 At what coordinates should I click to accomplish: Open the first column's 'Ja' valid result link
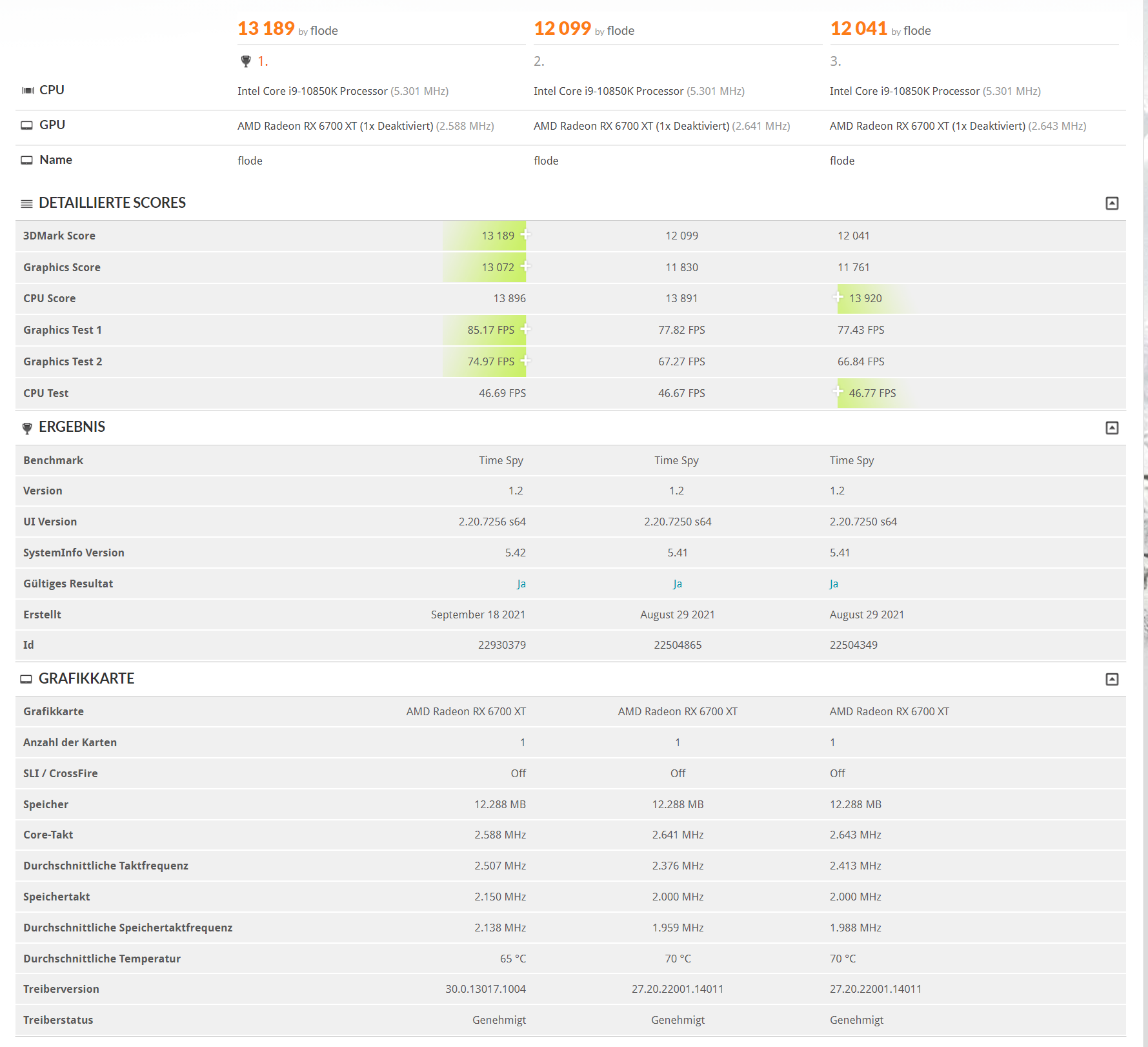[x=521, y=584]
